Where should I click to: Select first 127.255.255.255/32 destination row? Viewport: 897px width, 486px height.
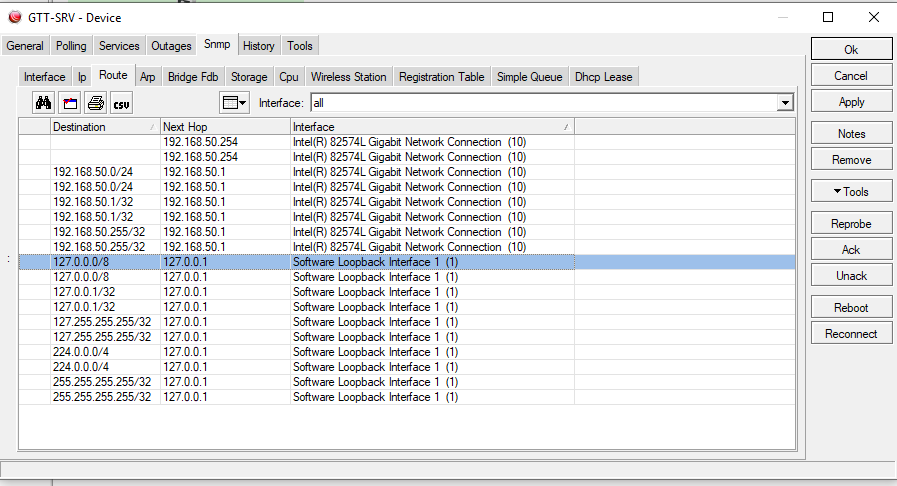coord(407,322)
